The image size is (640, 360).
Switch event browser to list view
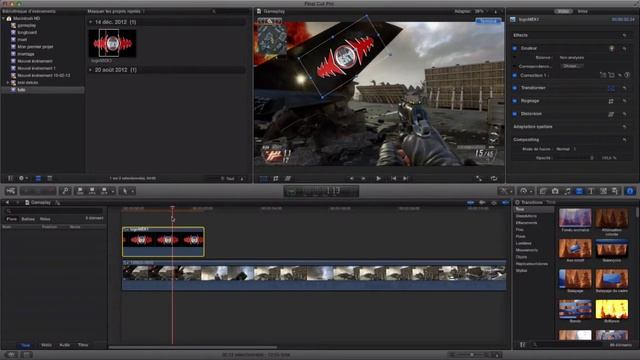pos(50,178)
